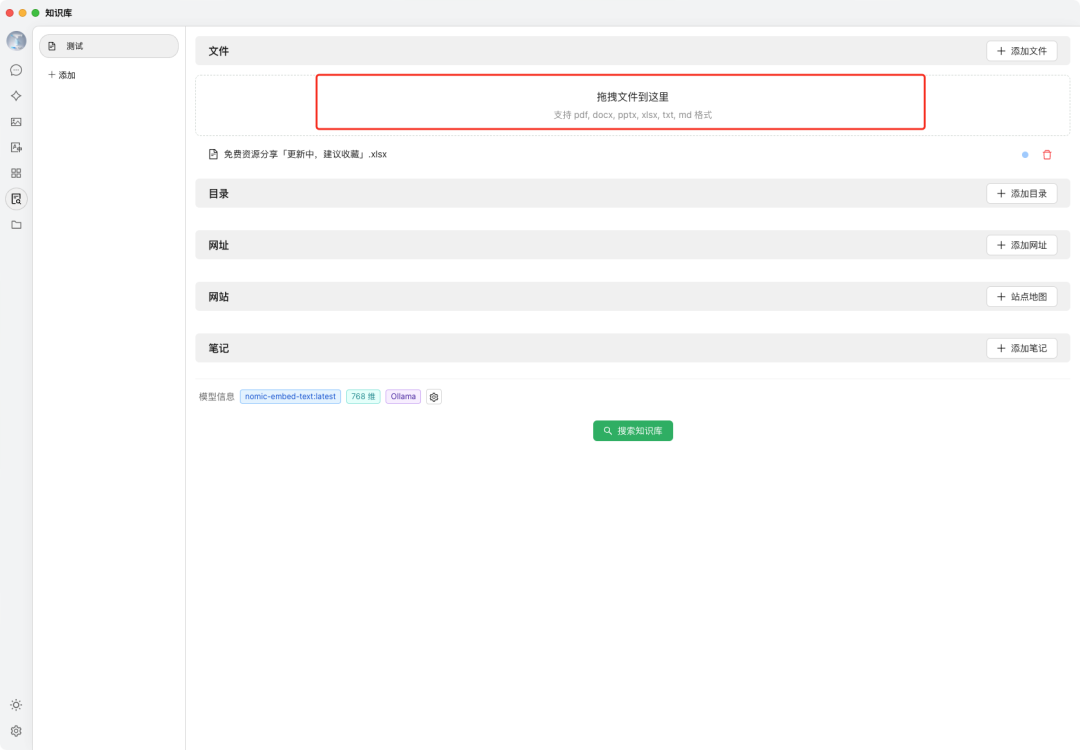The width and height of the screenshot is (1080, 750).
Task: Click the 添加网址 button
Action: click(x=1021, y=245)
